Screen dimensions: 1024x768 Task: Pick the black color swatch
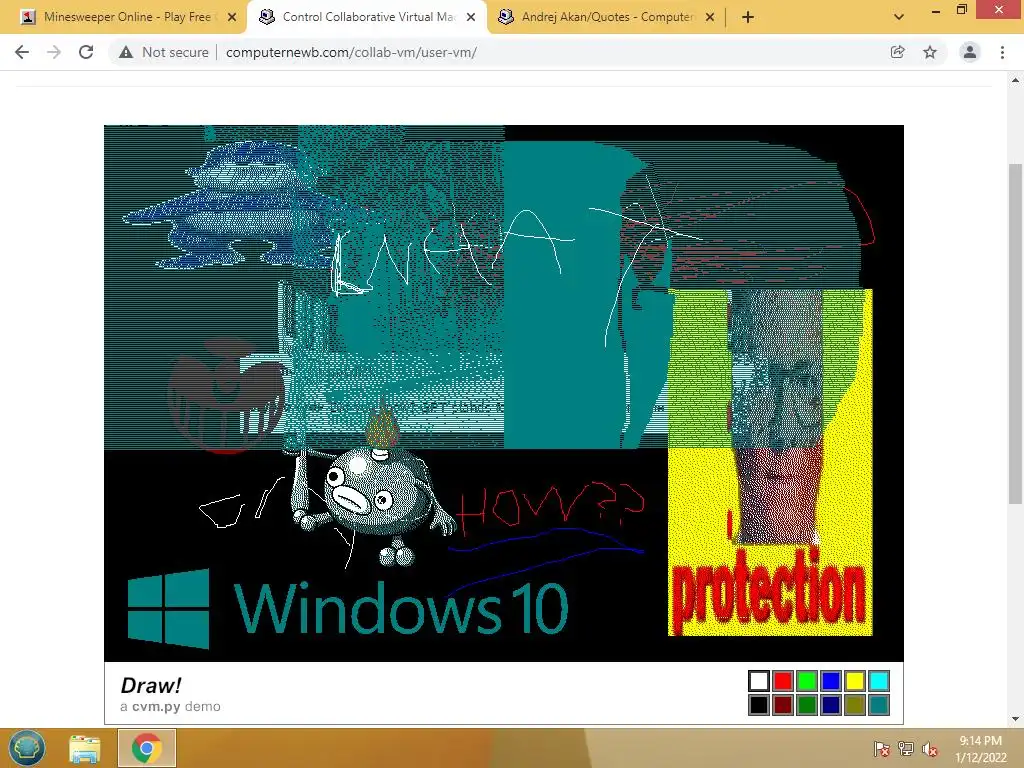point(759,705)
